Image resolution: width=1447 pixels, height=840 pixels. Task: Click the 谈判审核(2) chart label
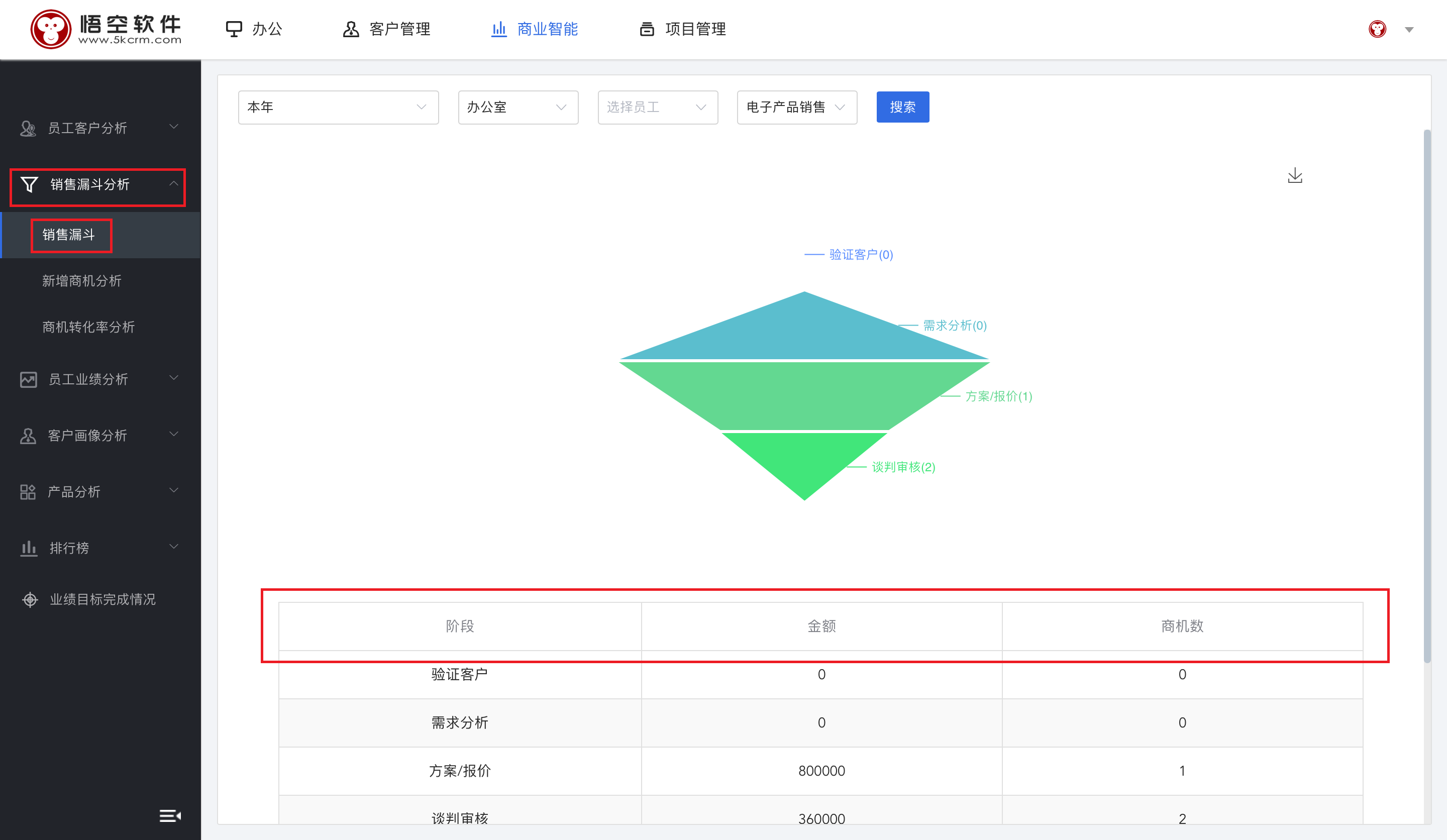[904, 467]
